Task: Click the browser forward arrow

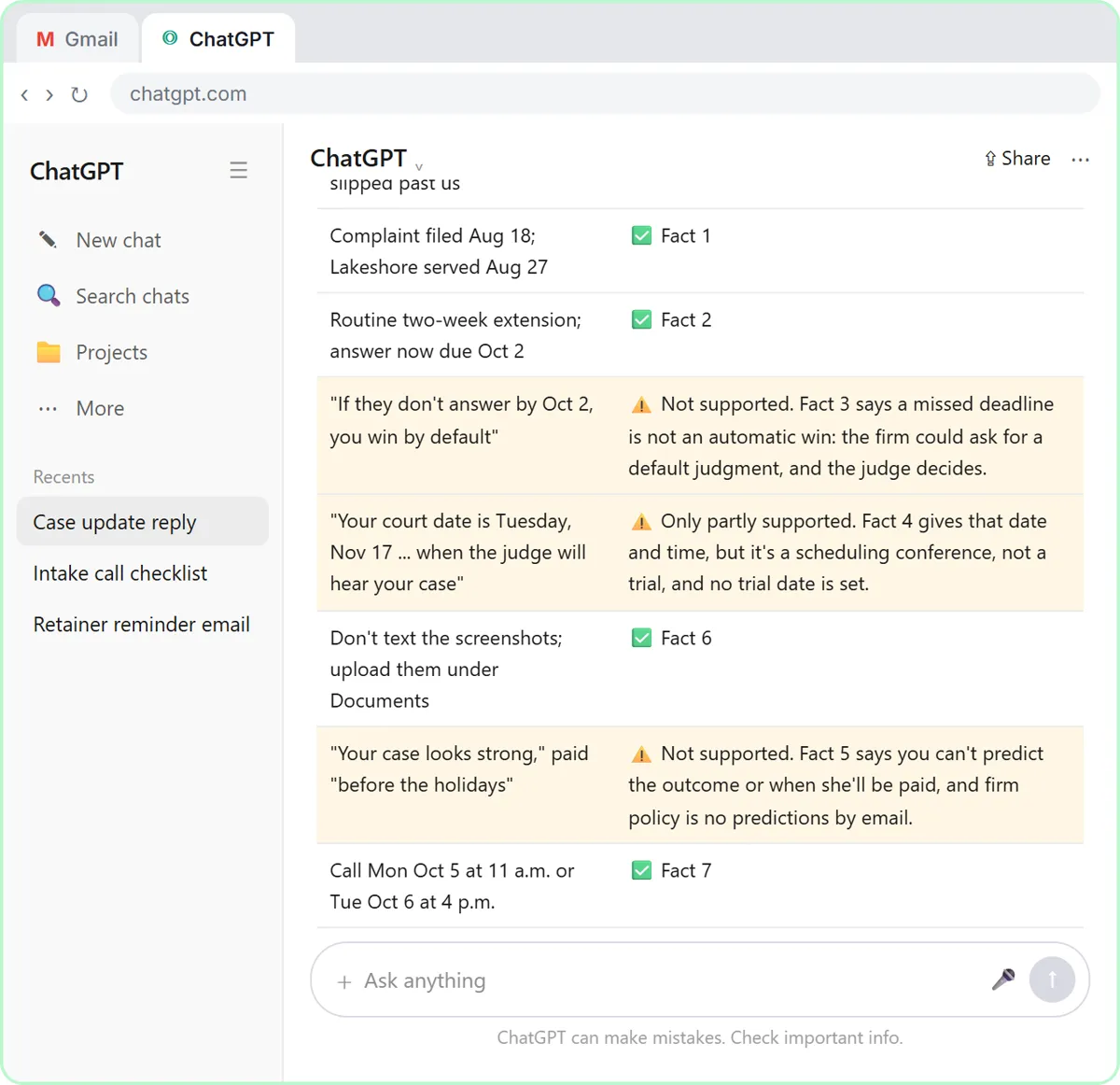Action: 49,94
